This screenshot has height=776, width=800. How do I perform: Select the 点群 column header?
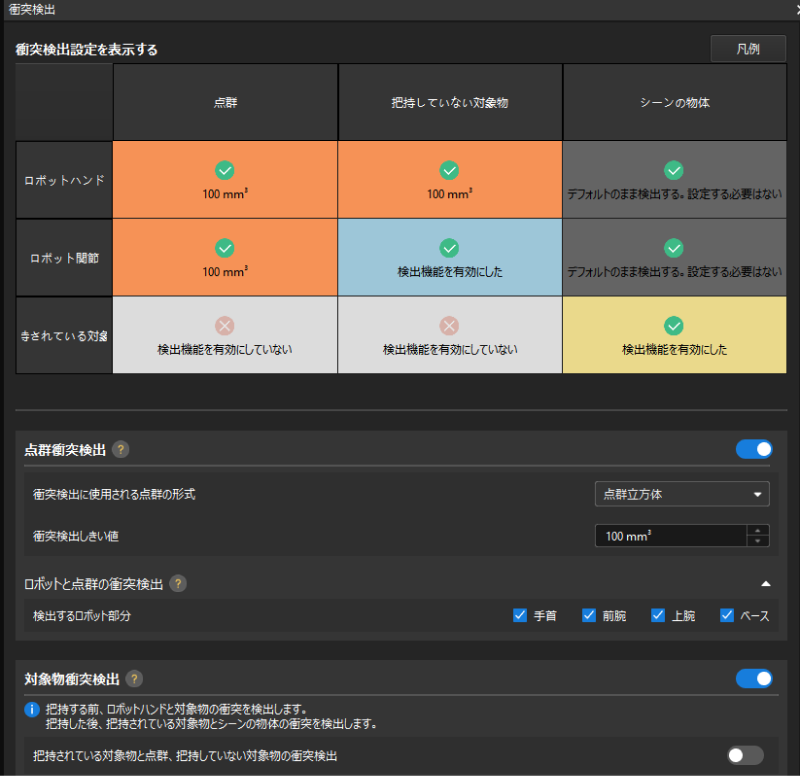[225, 102]
